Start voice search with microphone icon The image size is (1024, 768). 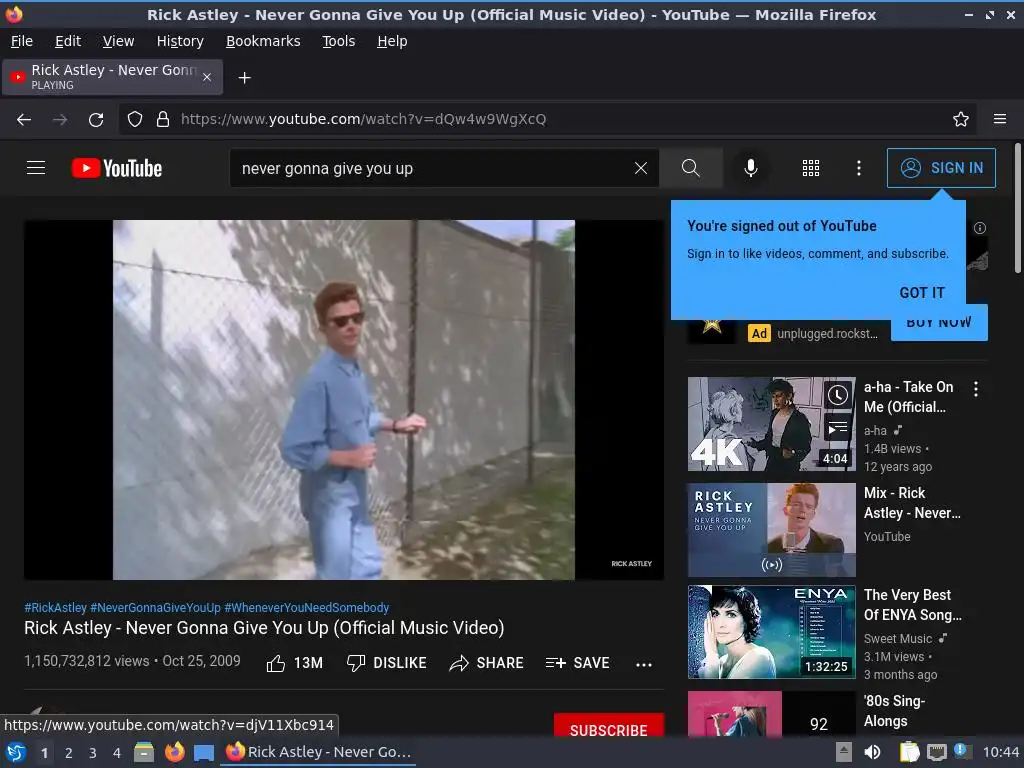pyautogui.click(x=751, y=168)
